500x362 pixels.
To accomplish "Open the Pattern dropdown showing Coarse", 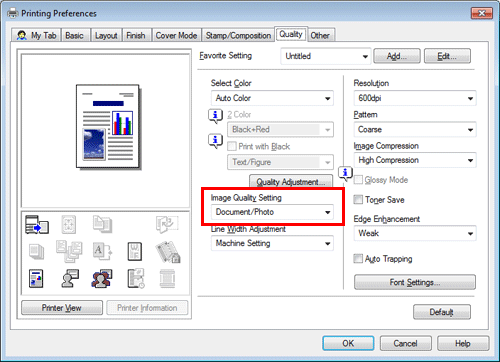I will pyautogui.click(x=415, y=129).
